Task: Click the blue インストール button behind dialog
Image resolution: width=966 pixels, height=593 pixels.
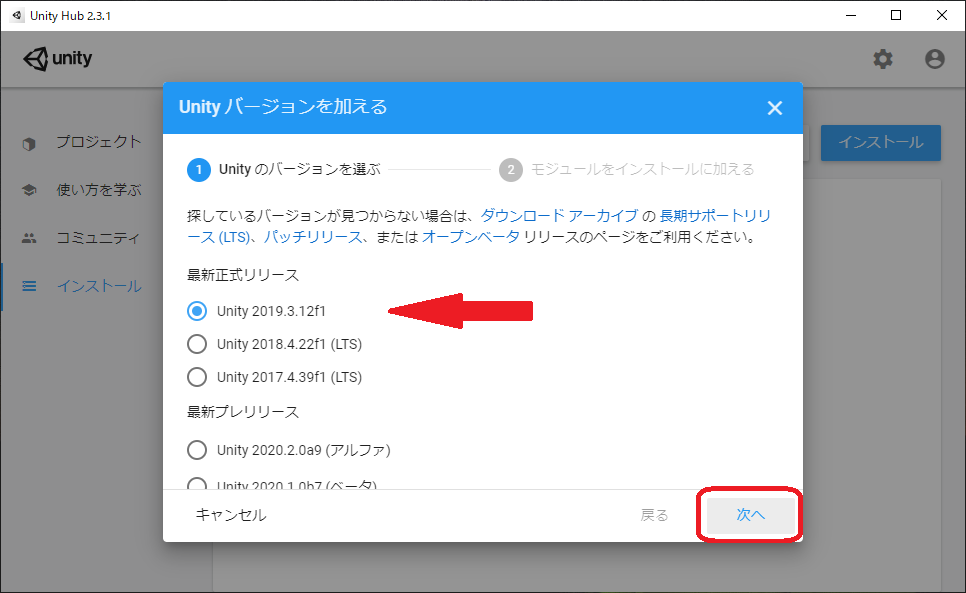Action: [x=880, y=142]
